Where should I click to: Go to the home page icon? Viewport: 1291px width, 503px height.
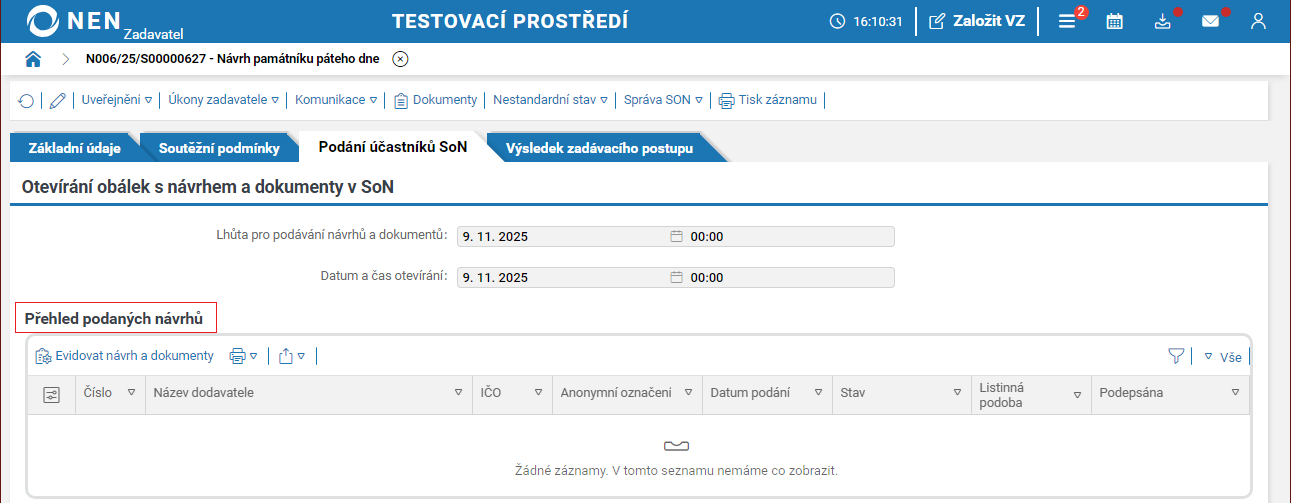click(x=33, y=59)
